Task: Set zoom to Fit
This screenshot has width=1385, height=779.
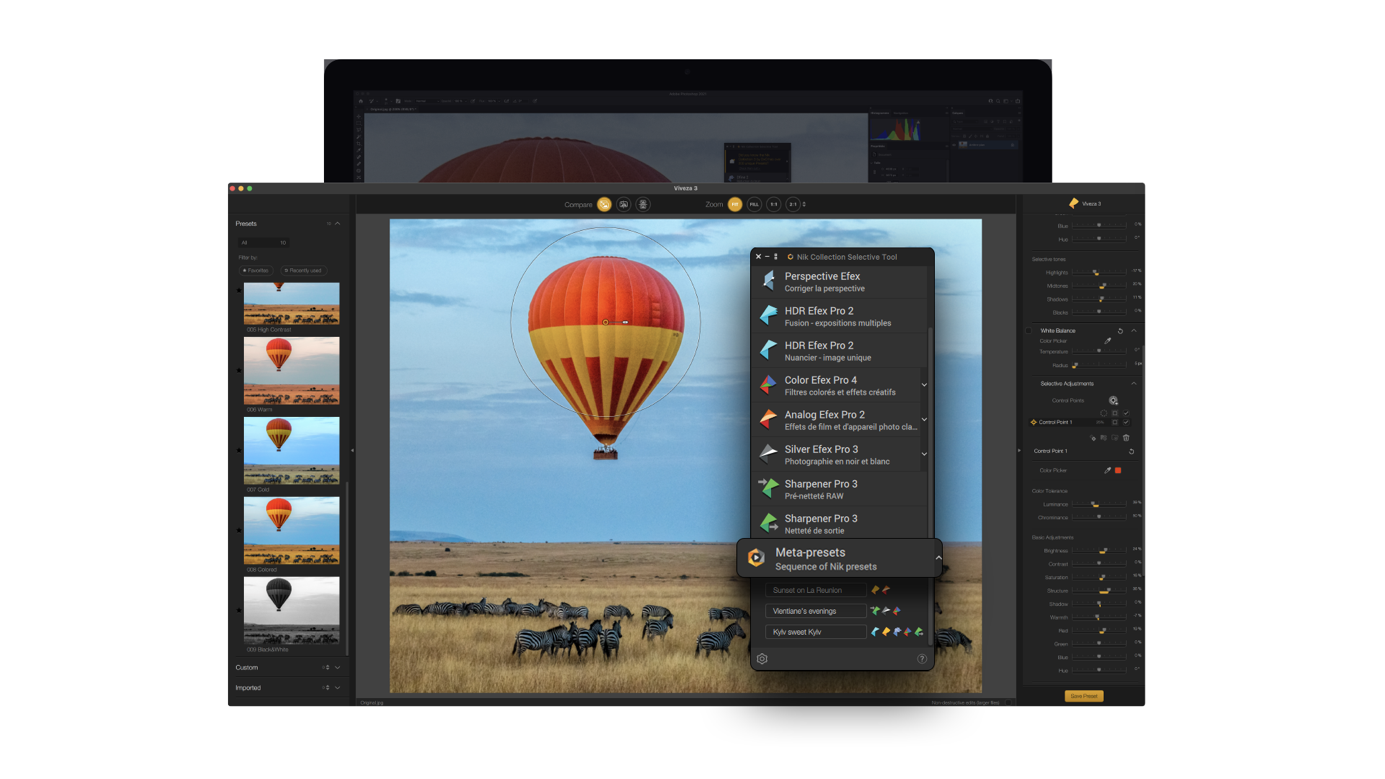Action: pyautogui.click(x=735, y=204)
